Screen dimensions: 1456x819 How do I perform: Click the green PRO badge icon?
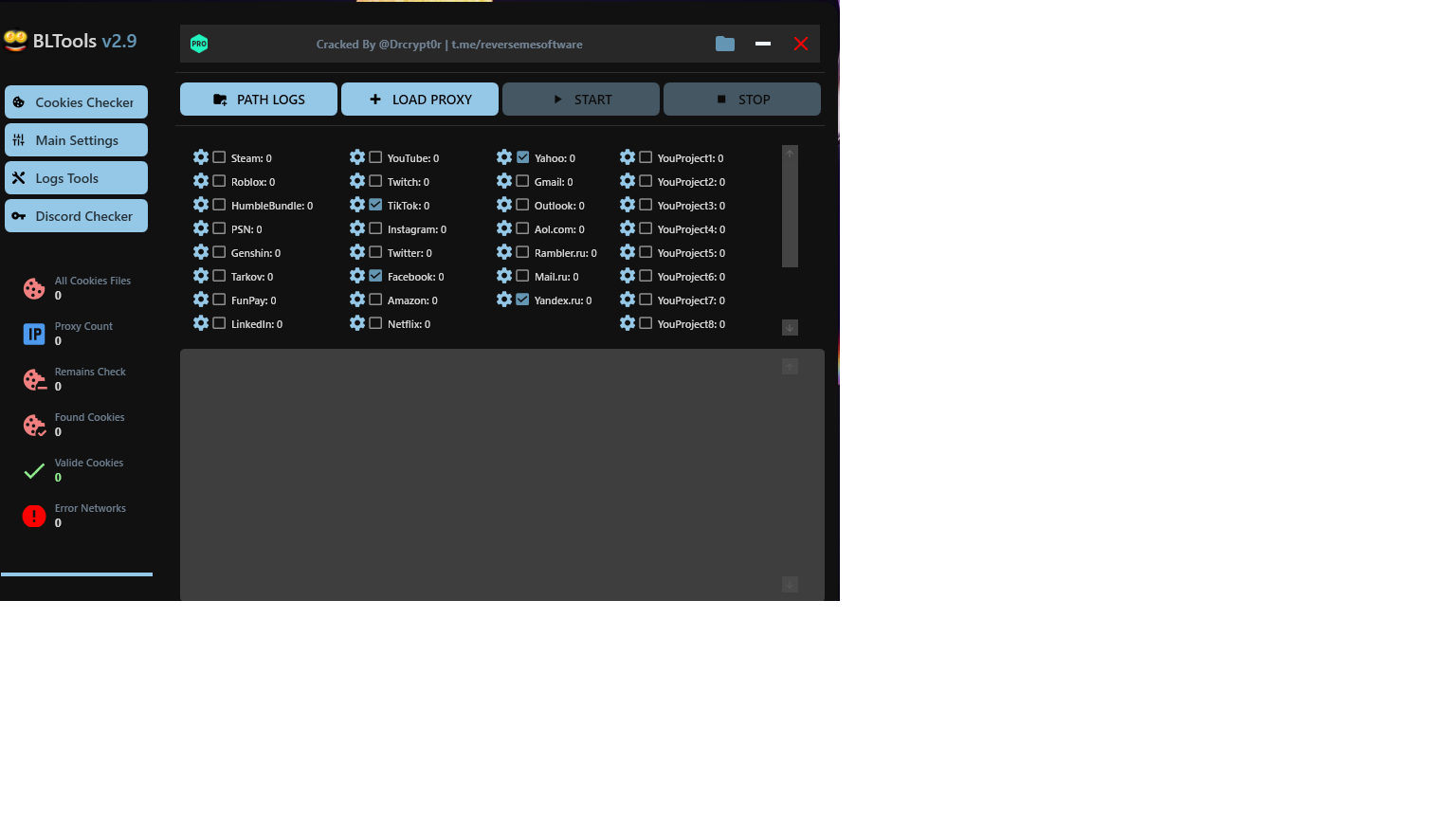(x=199, y=44)
